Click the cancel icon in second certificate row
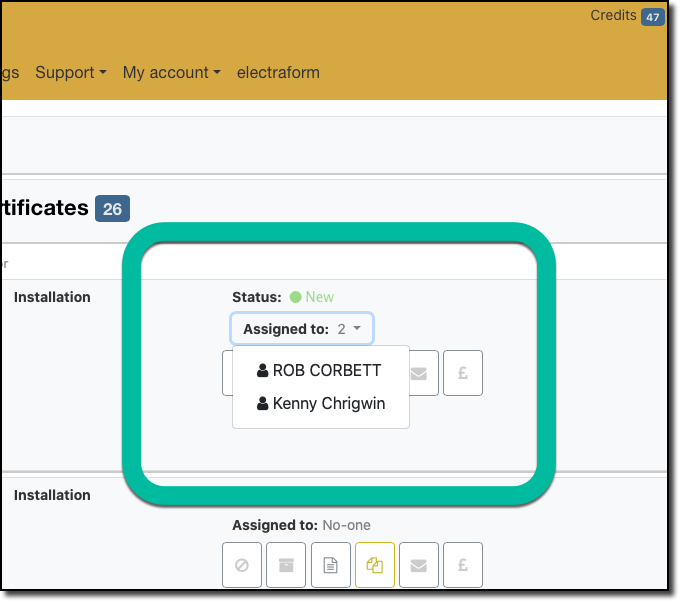Image resolution: width=679 pixels, height=601 pixels. pyautogui.click(x=242, y=565)
